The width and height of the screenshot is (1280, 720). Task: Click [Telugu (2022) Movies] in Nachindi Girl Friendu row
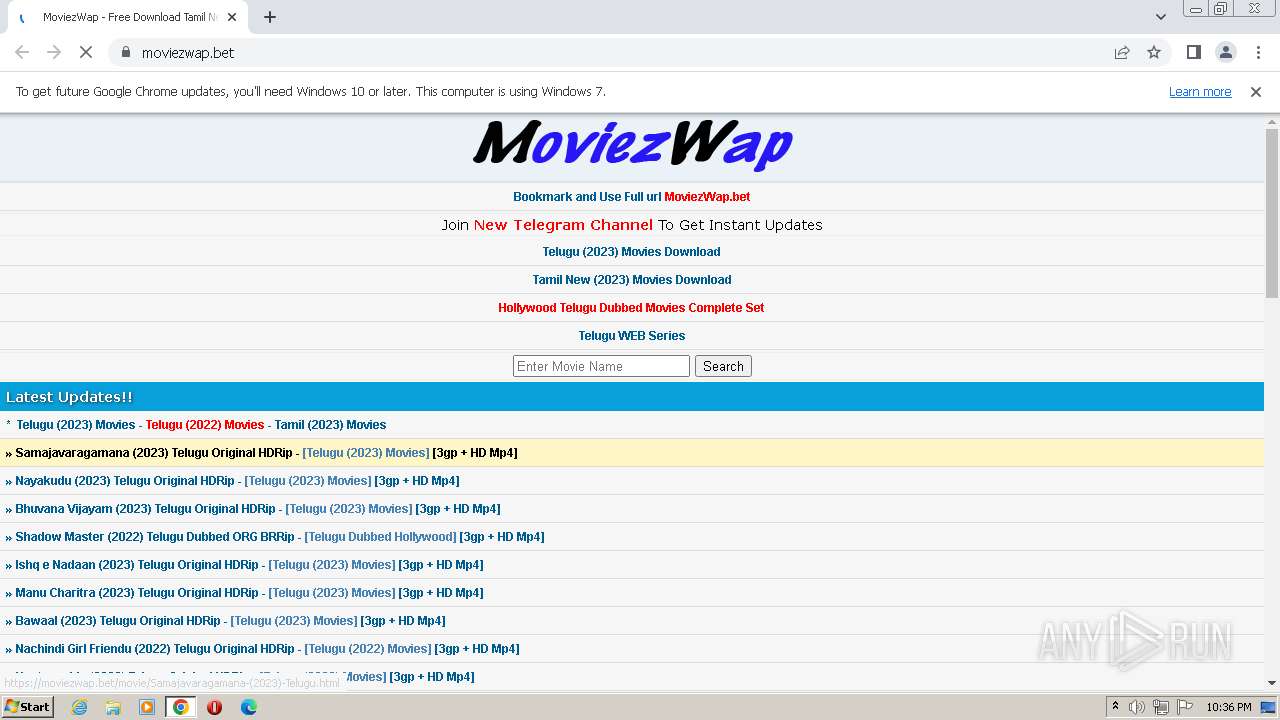pos(368,649)
